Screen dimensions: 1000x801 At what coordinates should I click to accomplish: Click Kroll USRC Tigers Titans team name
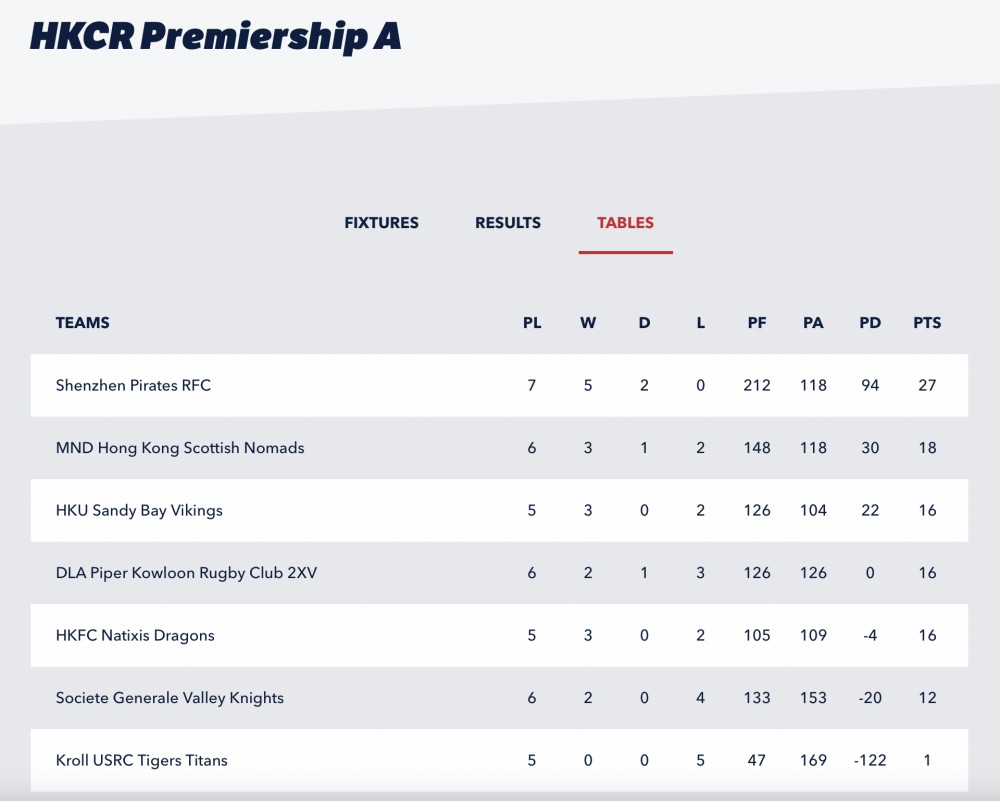142,760
